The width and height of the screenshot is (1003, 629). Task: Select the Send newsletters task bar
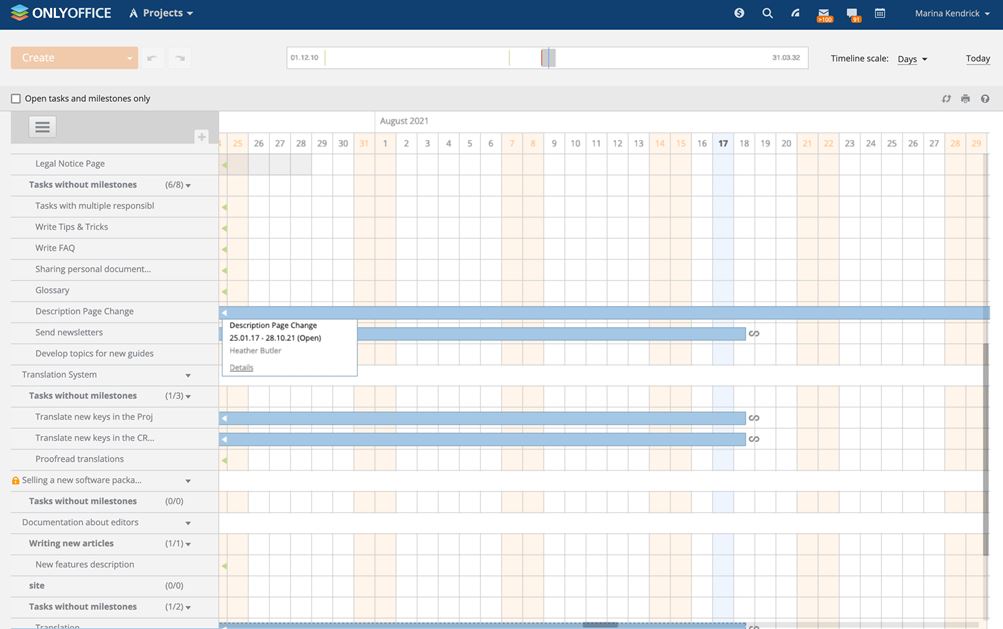[550, 333]
